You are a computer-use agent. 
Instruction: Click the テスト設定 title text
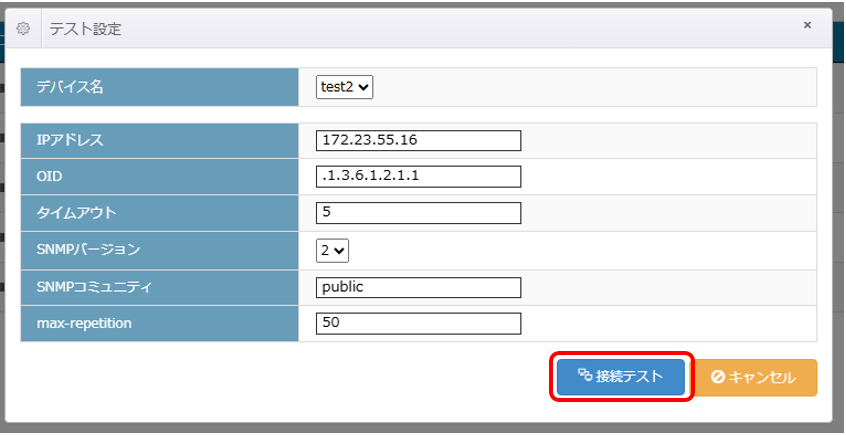tap(86, 29)
